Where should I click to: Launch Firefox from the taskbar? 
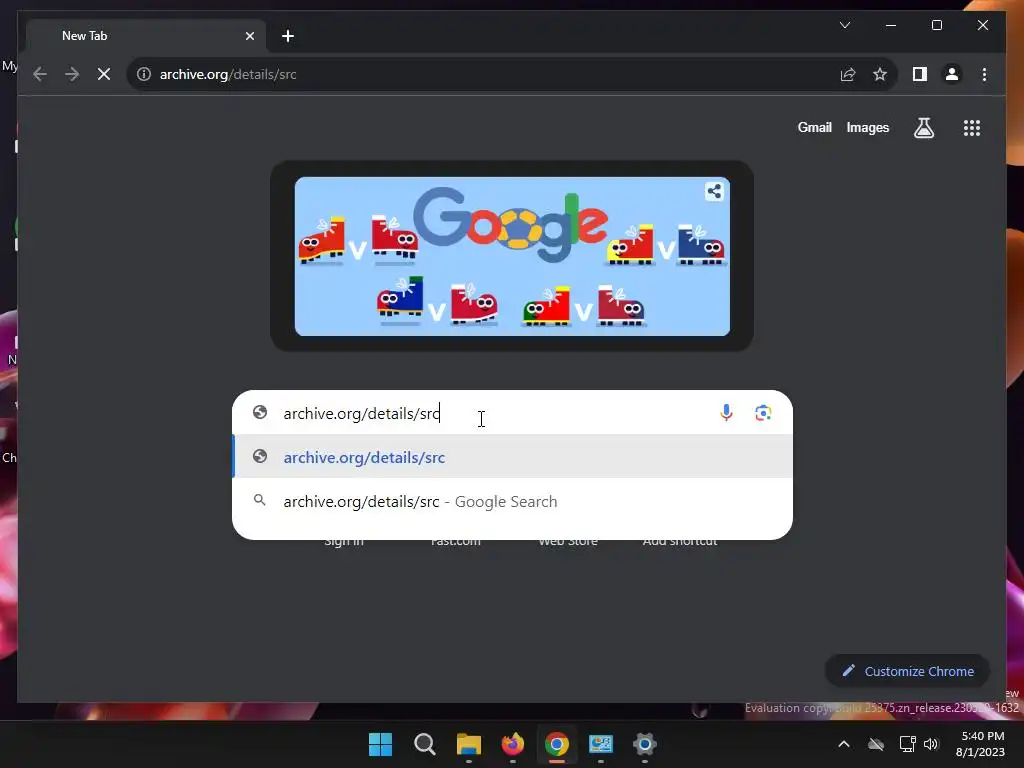513,744
